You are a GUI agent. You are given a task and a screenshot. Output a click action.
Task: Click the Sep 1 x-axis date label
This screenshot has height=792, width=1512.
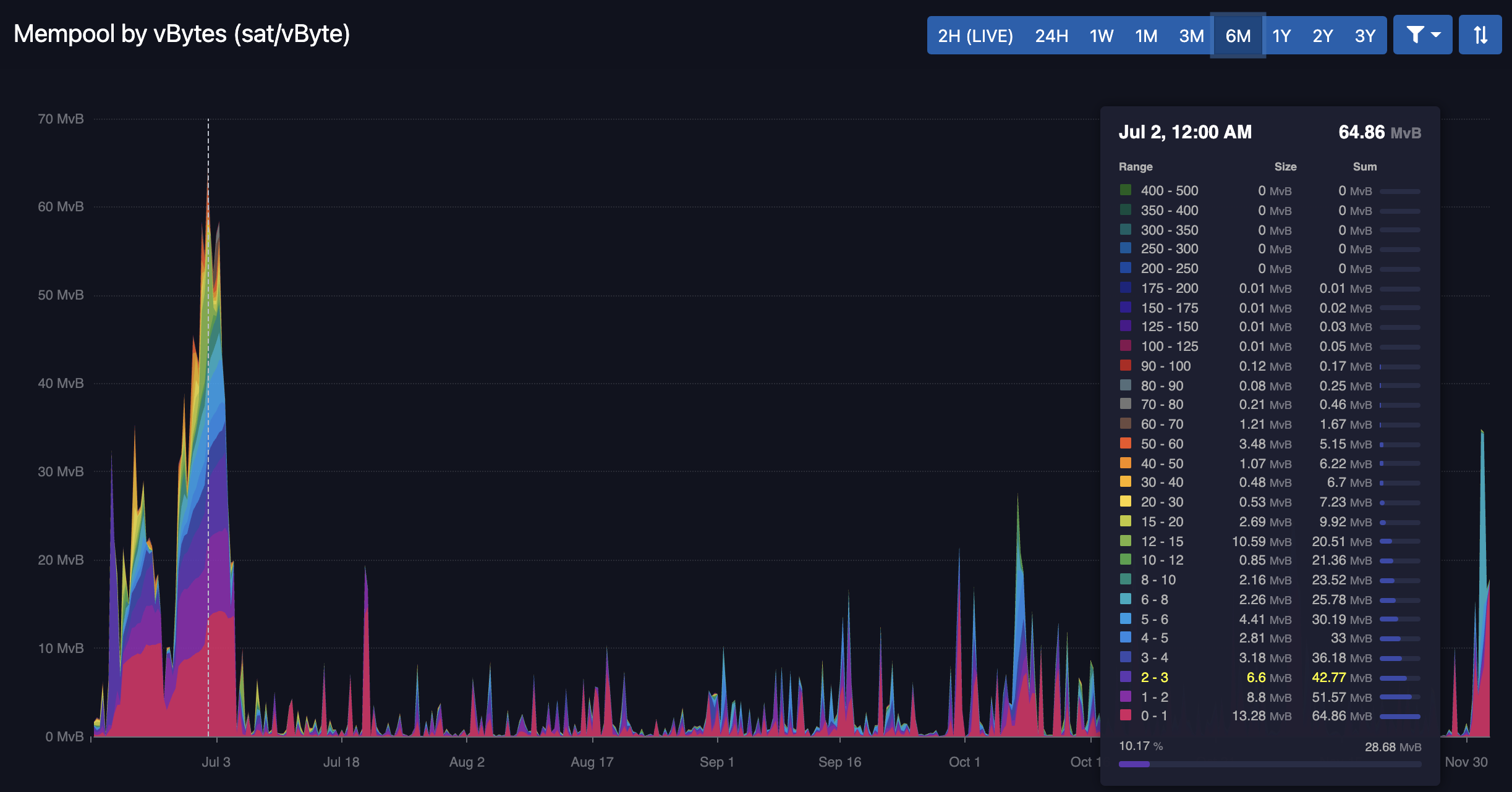717,762
